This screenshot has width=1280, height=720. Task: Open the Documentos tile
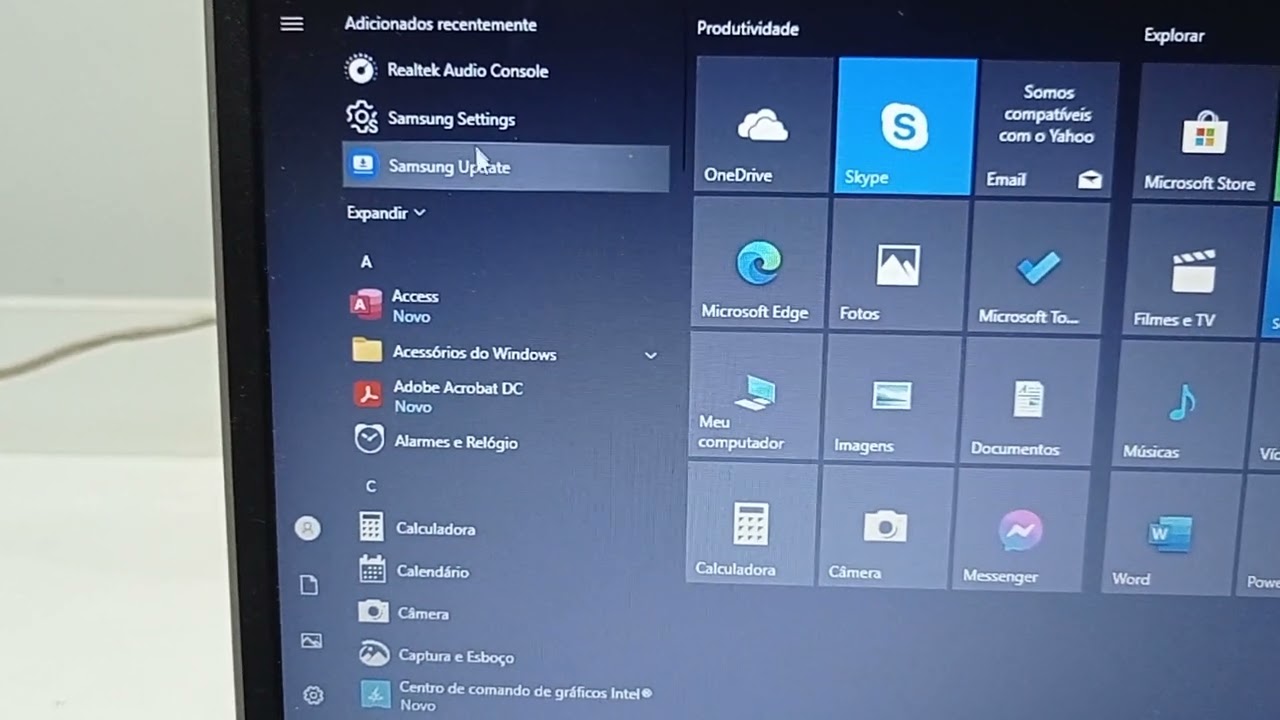pyautogui.click(x=1030, y=402)
